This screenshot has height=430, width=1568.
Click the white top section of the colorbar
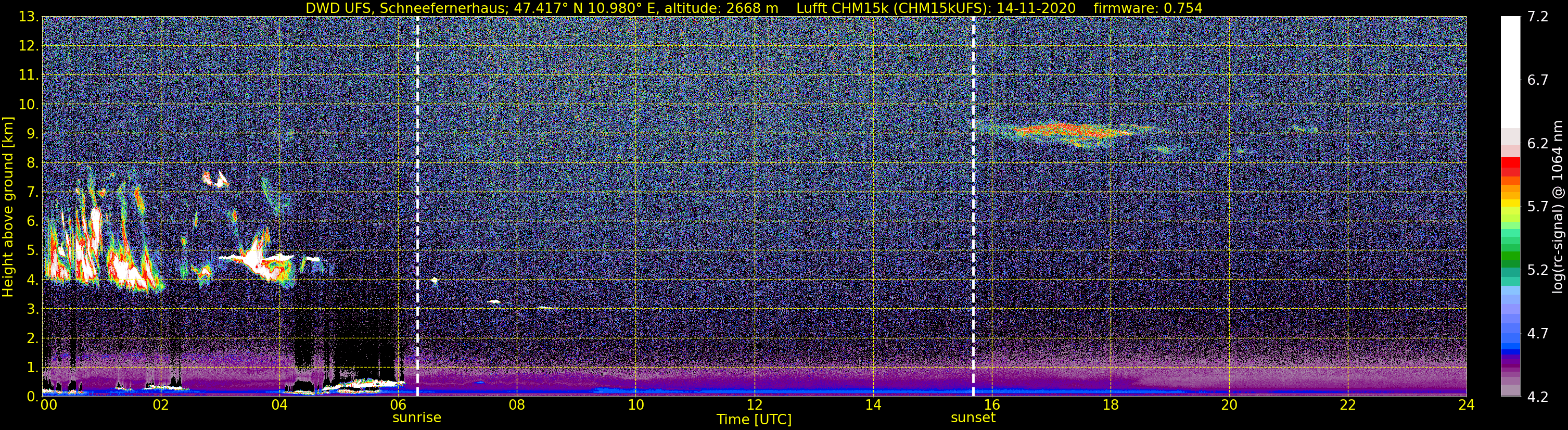[x=1510, y=72]
